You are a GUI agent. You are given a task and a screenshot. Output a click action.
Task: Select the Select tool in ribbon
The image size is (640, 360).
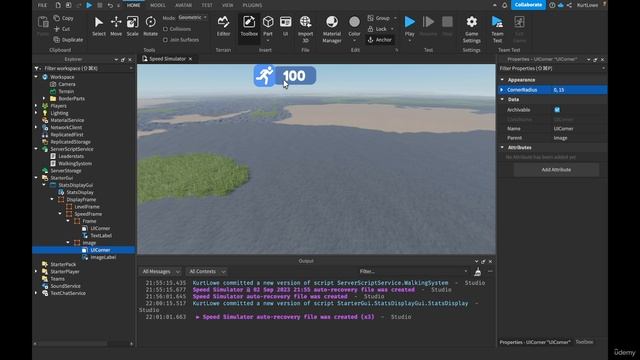99,26
